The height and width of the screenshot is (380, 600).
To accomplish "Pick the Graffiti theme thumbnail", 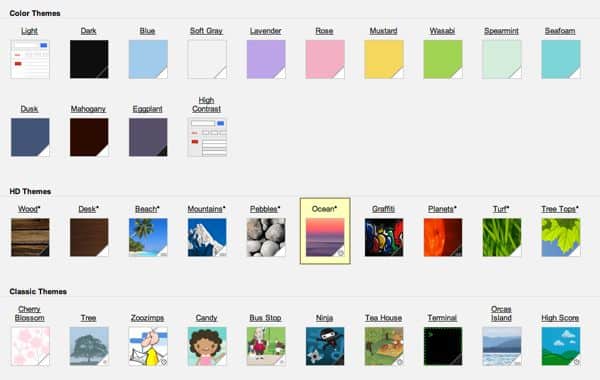I will [x=384, y=237].
